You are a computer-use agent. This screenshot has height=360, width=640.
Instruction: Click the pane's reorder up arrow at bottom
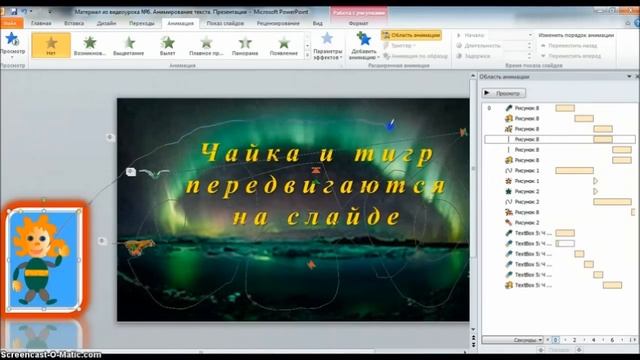click(x=541, y=350)
